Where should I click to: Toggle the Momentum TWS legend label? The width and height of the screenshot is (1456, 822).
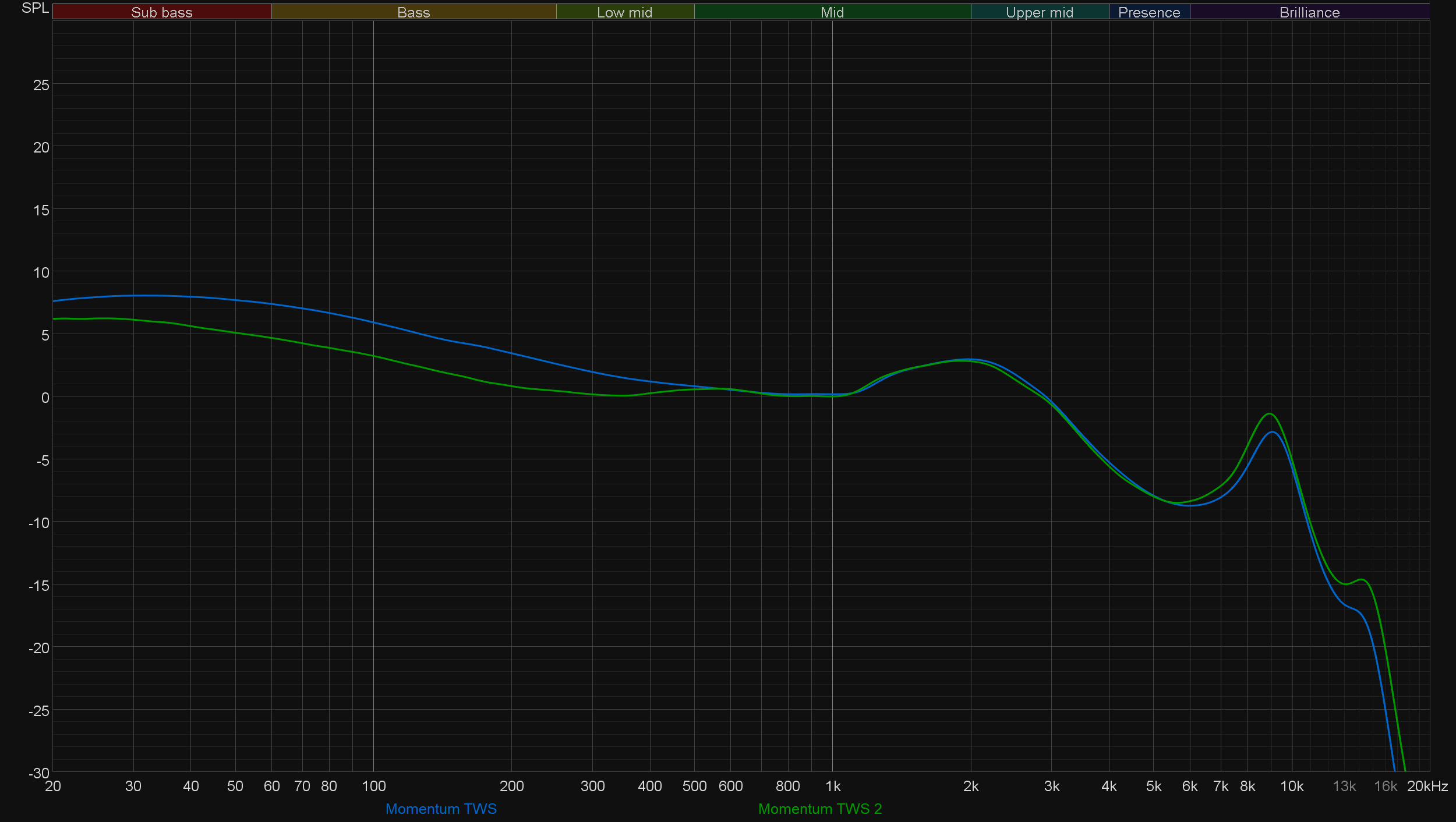pyautogui.click(x=441, y=809)
